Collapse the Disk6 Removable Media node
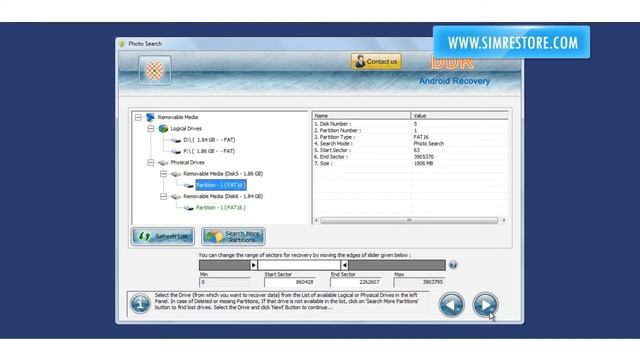The image size is (640, 360). pos(163,196)
